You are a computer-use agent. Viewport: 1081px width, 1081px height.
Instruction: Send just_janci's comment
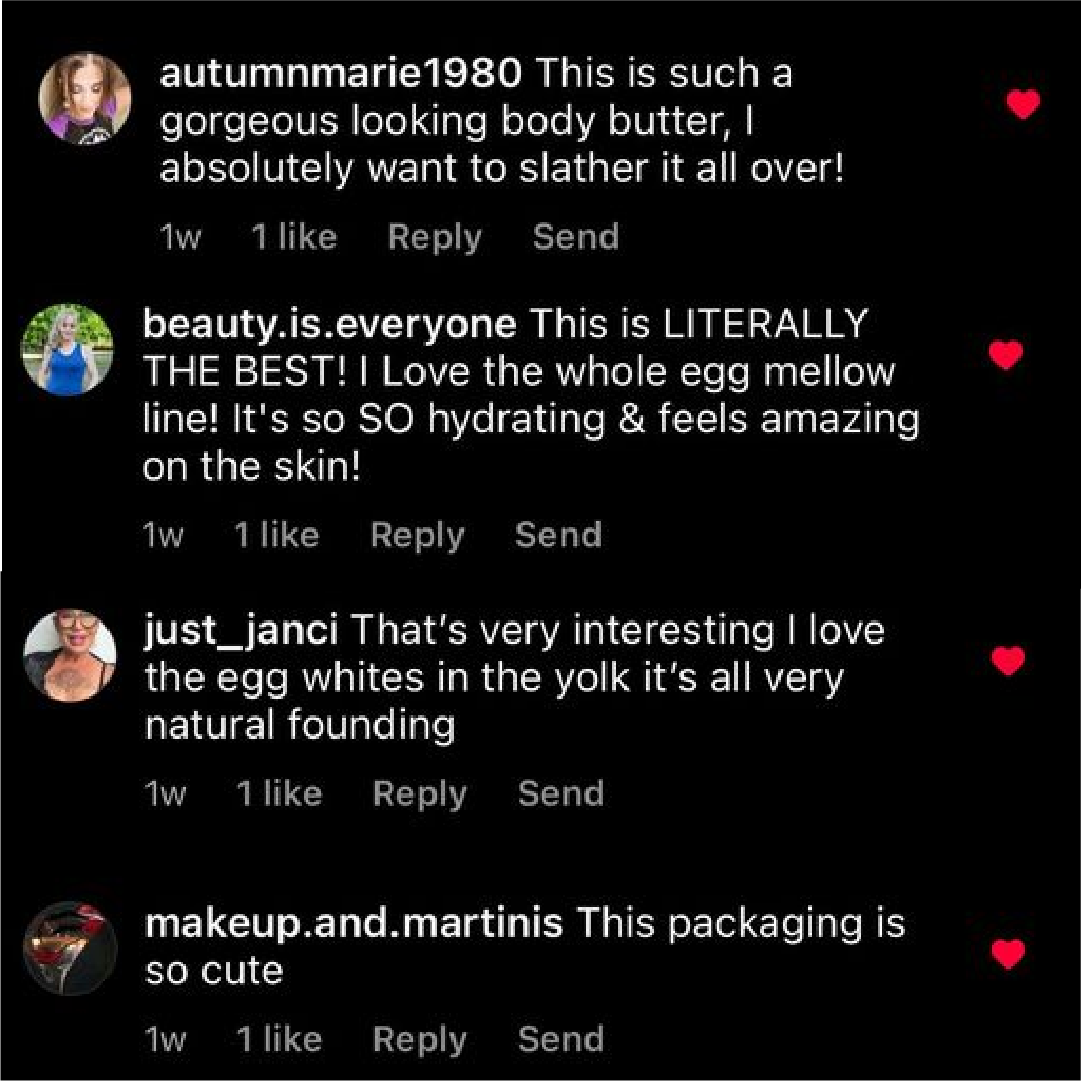pyautogui.click(x=560, y=794)
